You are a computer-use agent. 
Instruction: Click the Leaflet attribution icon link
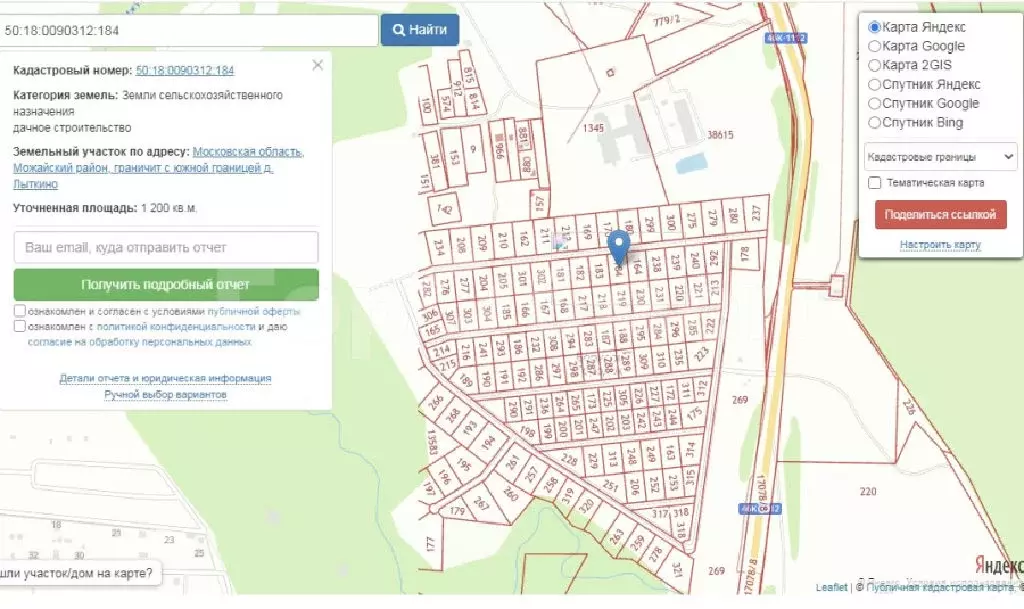pos(831,588)
